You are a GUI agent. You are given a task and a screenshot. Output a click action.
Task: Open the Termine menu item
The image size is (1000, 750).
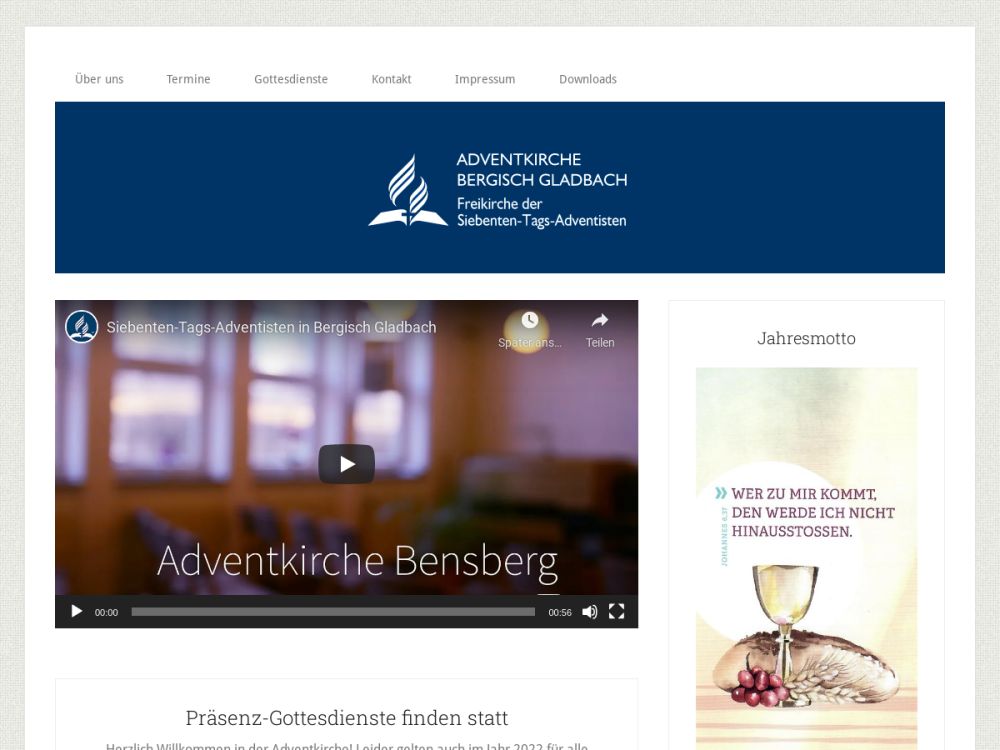(188, 79)
